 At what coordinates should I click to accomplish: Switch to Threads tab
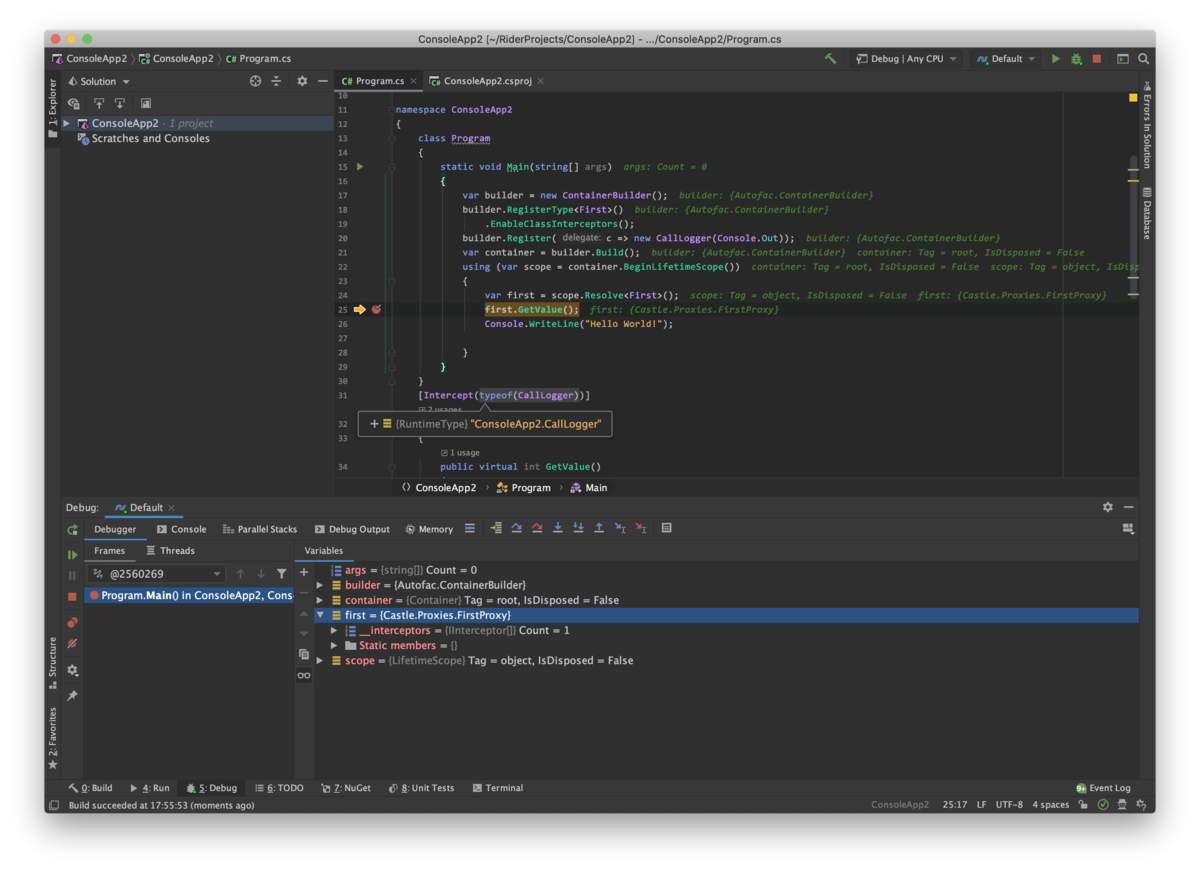[x=170, y=551]
